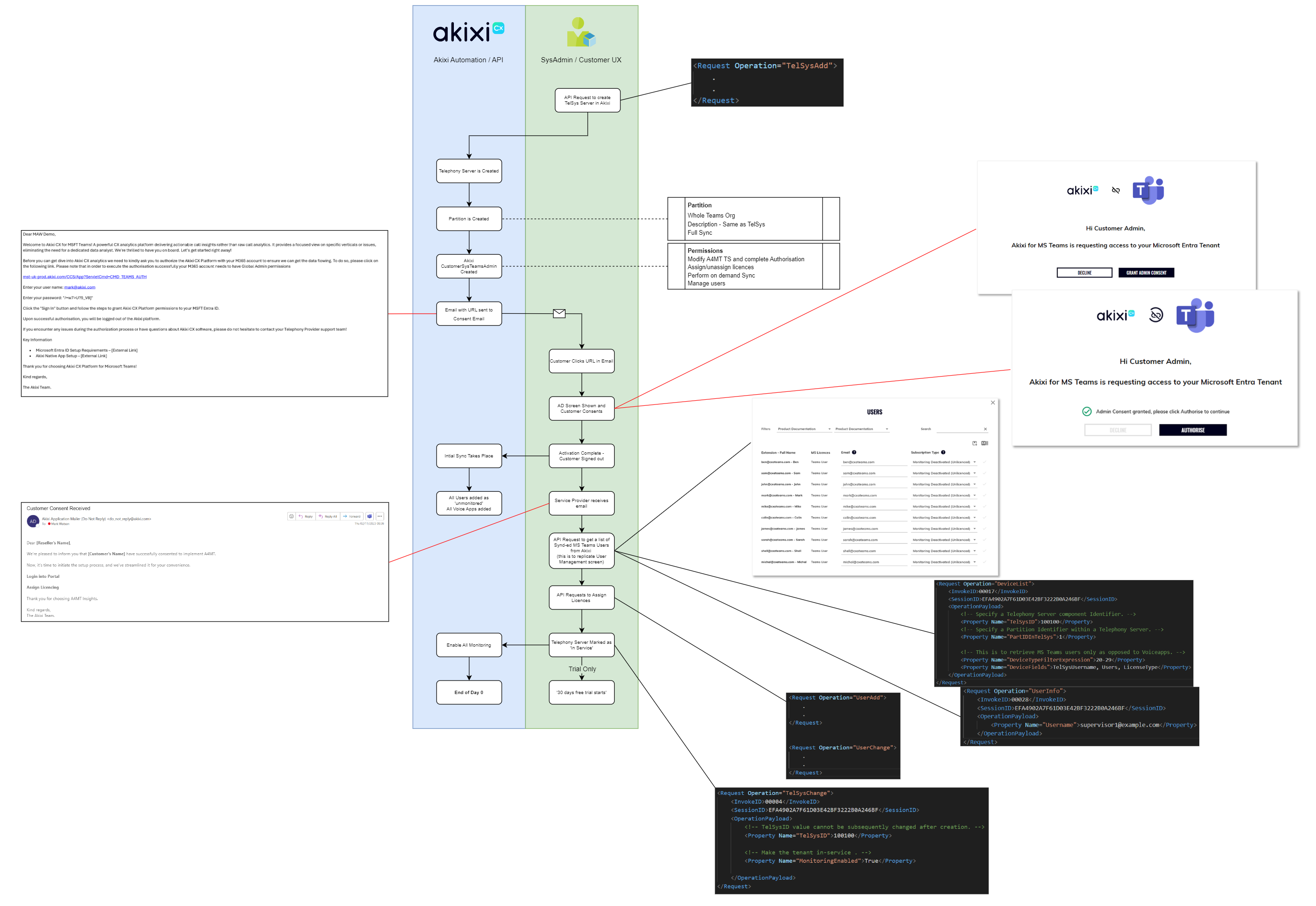Clear the Users search with the X icon
The image size is (1316, 906).
pyautogui.click(x=985, y=429)
